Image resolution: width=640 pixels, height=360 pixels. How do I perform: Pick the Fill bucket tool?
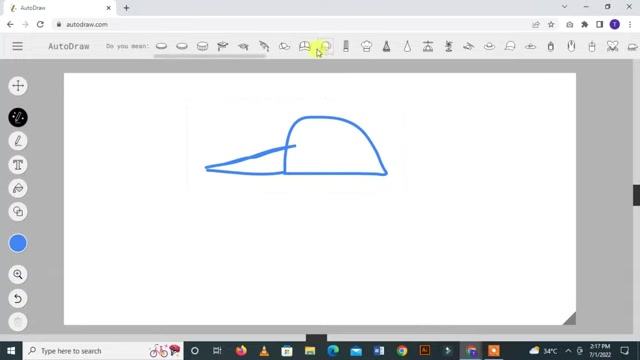pyautogui.click(x=18, y=188)
